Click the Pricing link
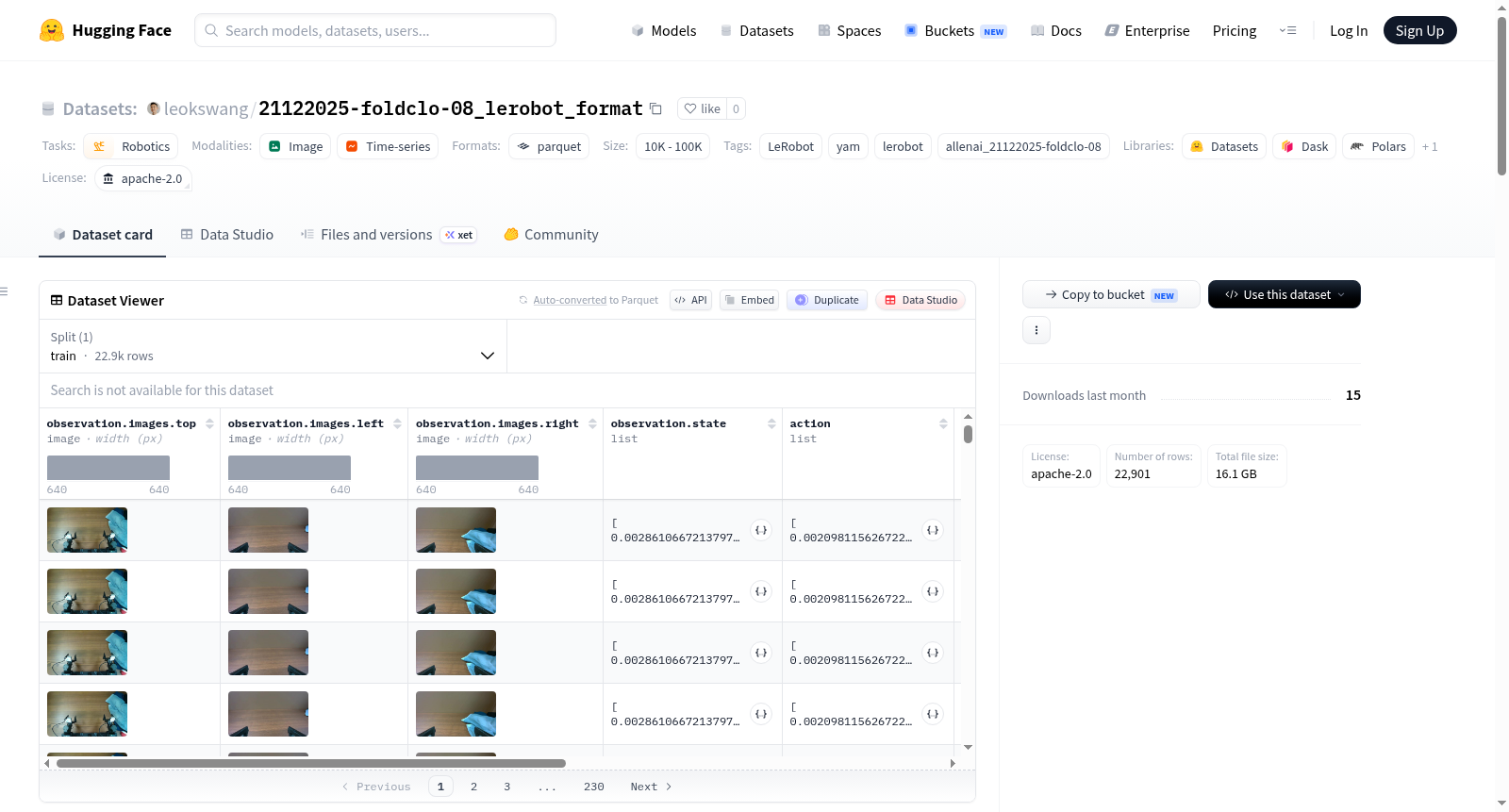The image size is (1509, 812). (x=1235, y=30)
